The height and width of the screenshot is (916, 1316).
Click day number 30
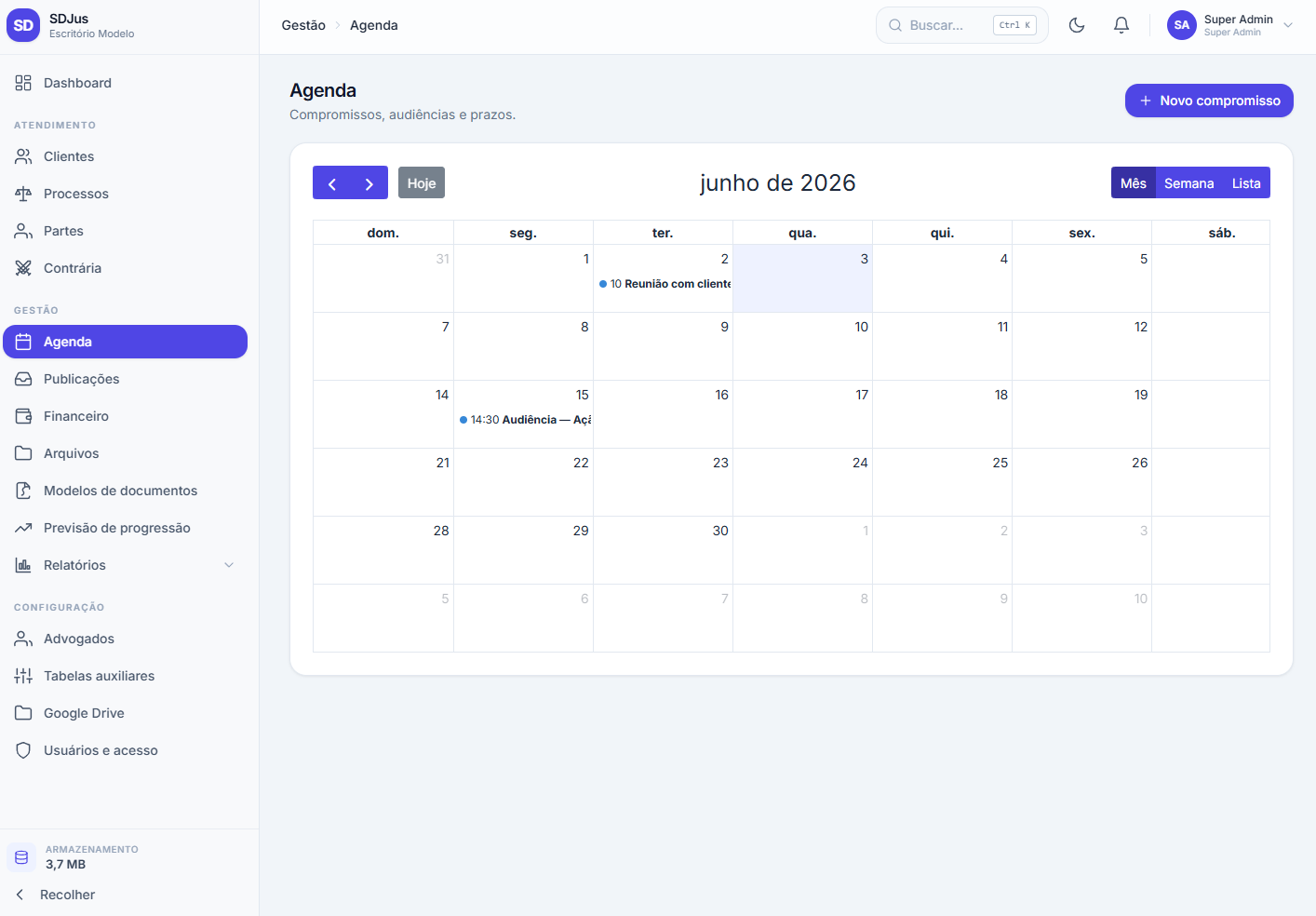720,531
